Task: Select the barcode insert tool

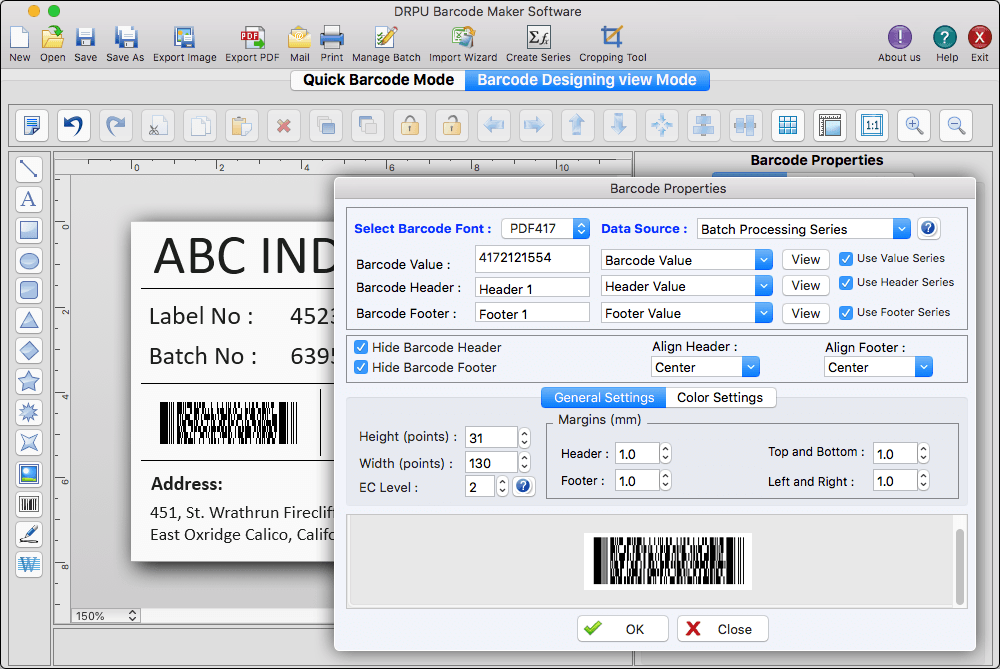Action: tap(29, 504)
